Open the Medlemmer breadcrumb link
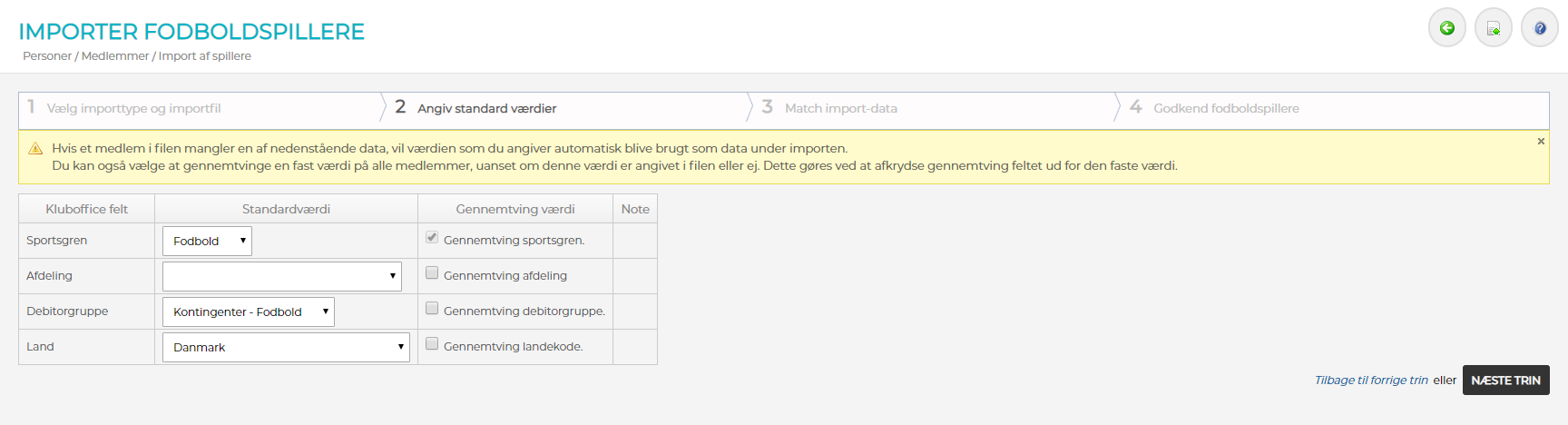The width and height of the screenshot is (1568, 425). [115, 56]
